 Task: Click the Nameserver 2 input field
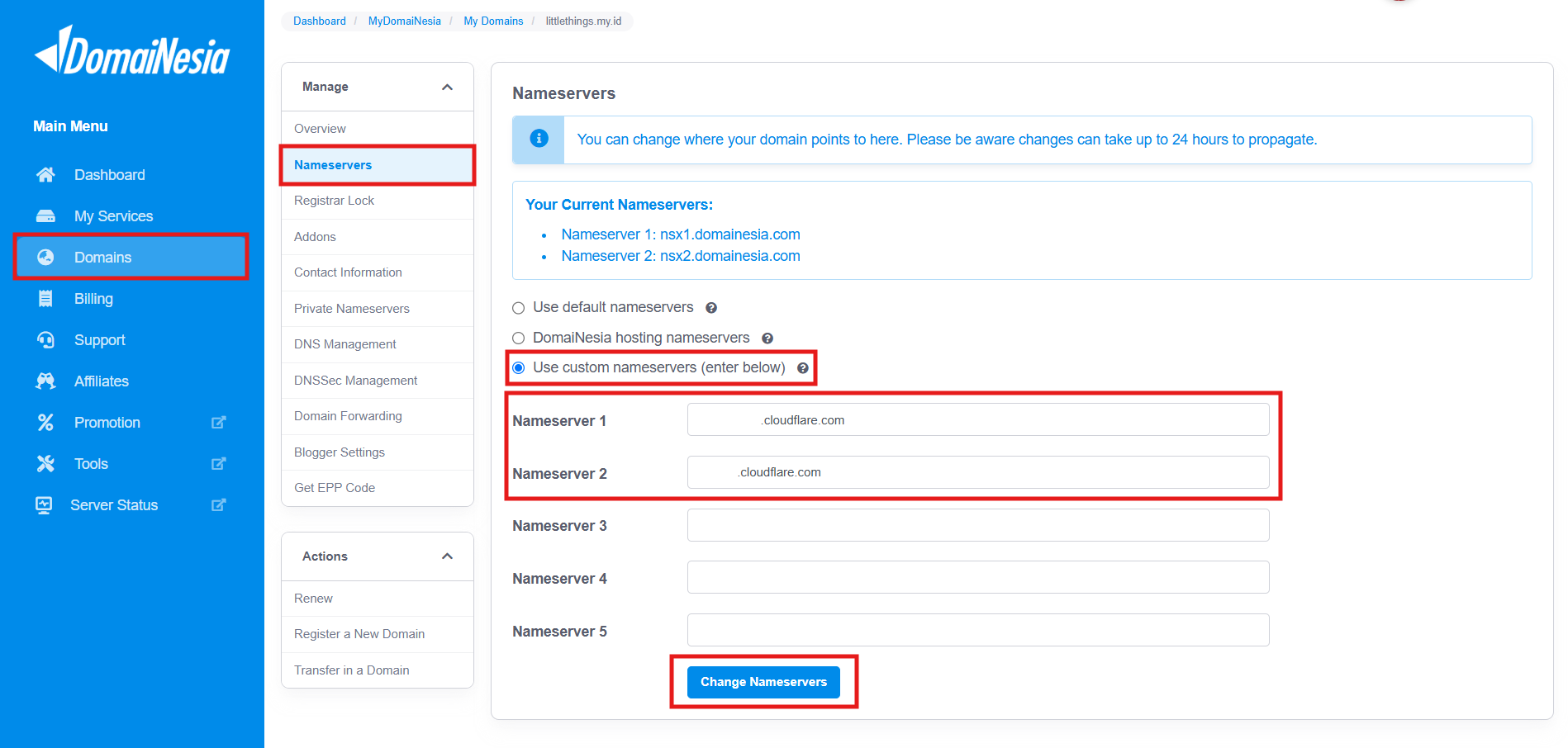[x=978, y=472]
